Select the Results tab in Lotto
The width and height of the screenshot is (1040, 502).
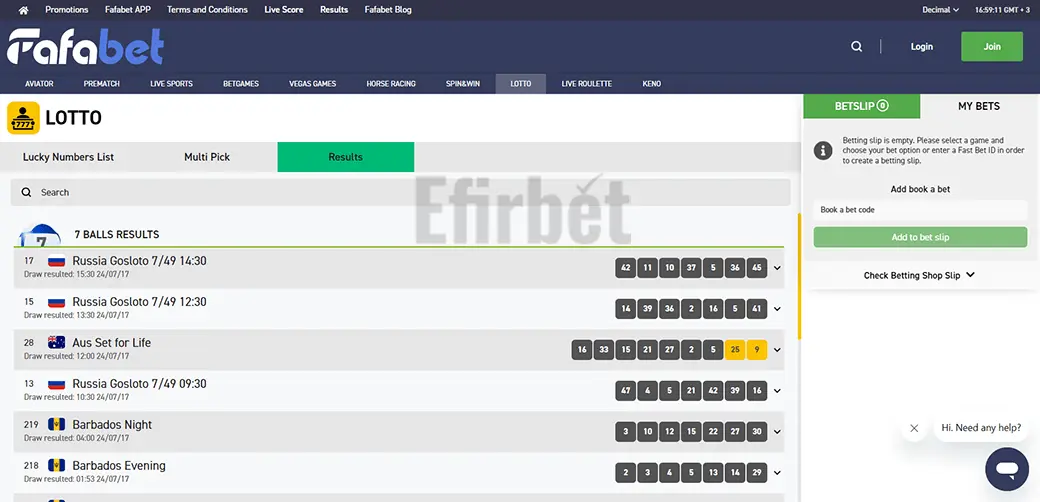pos(346,157)
